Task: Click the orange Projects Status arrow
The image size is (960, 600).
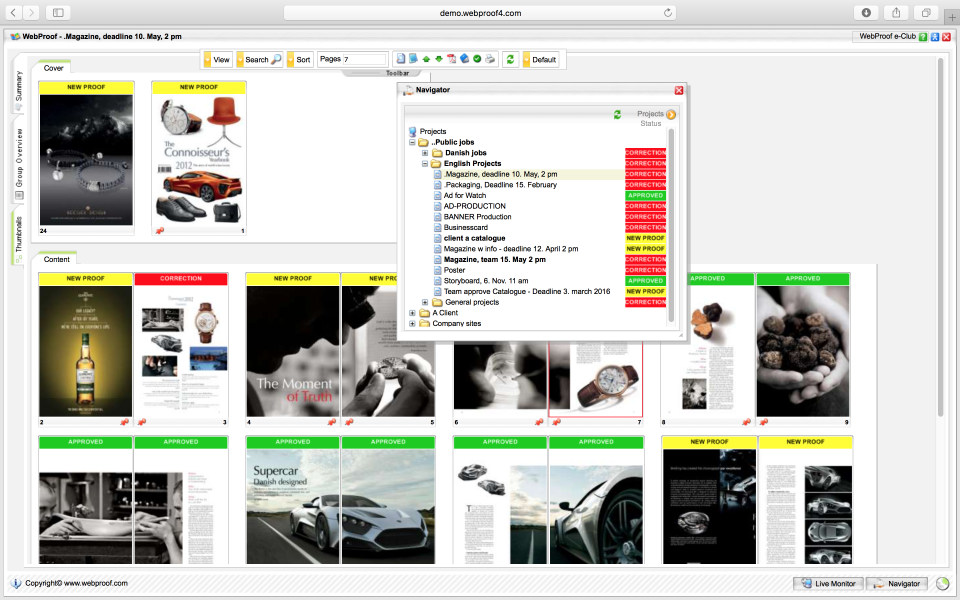Action: click(x=671, y=114)
